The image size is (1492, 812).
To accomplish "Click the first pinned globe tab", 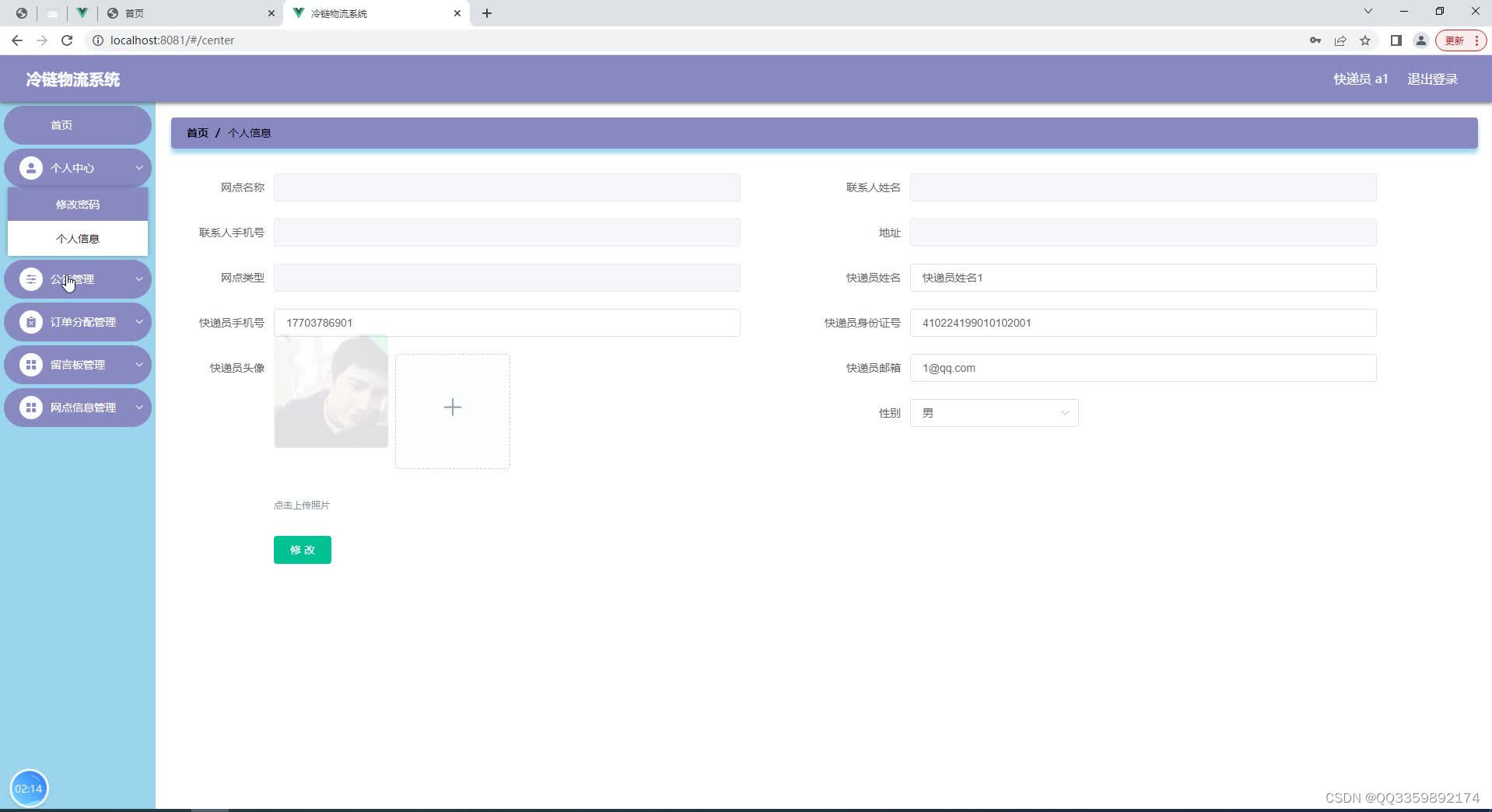I will click(22, 13).
